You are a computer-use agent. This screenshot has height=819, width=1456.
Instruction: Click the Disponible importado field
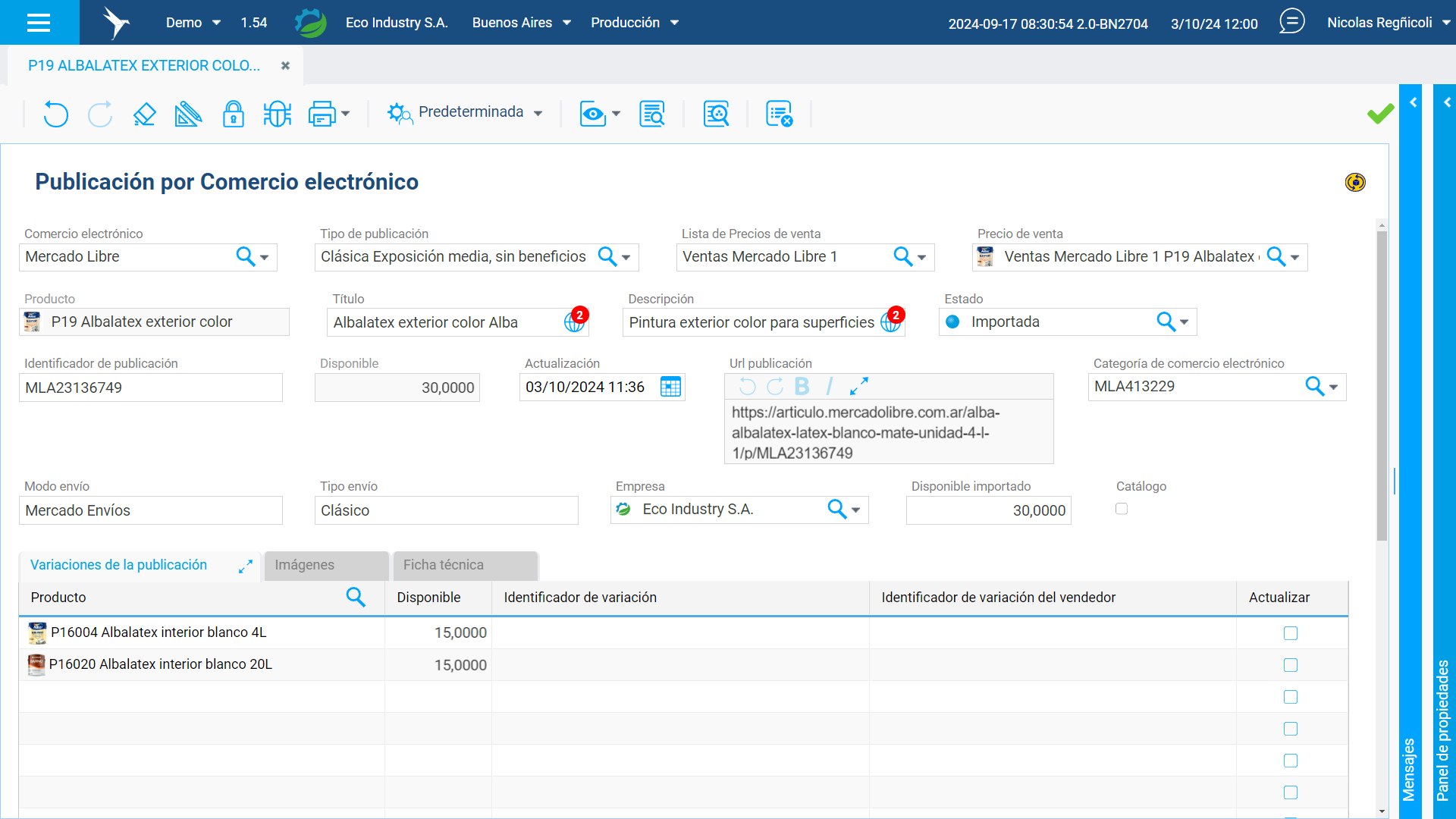coord(988,510)
